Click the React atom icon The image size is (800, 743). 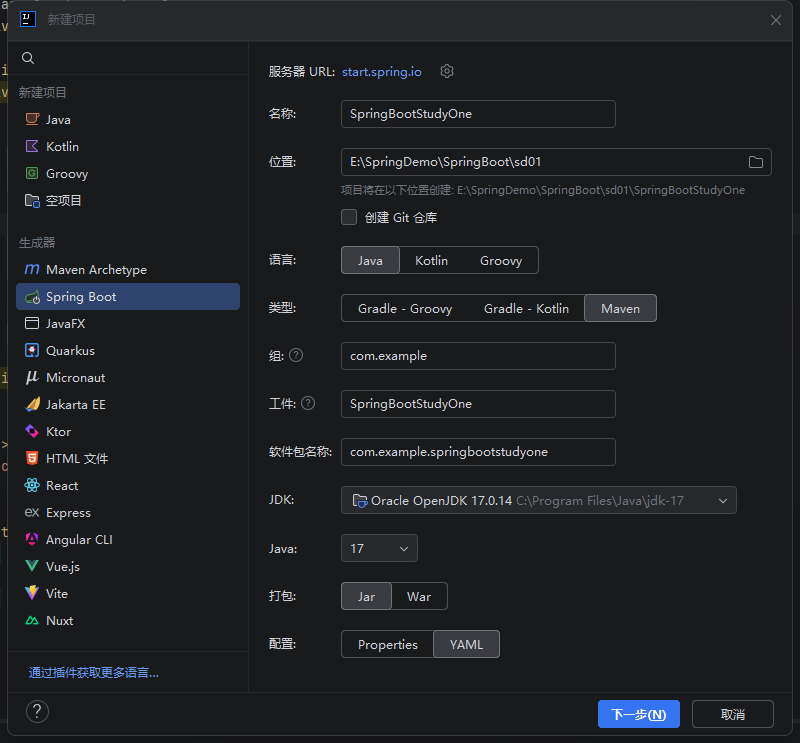(32, 485)
